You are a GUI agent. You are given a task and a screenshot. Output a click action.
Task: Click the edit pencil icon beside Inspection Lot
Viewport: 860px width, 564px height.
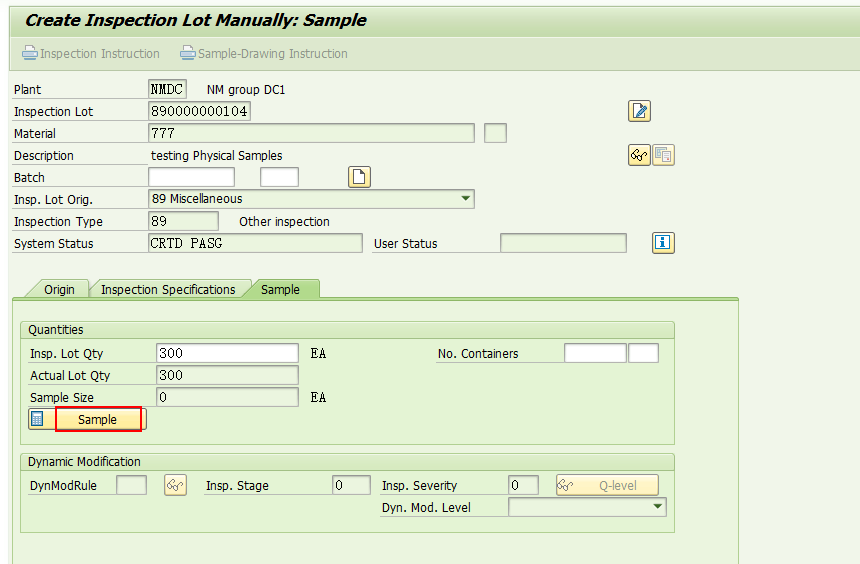[x=639, y=111]
